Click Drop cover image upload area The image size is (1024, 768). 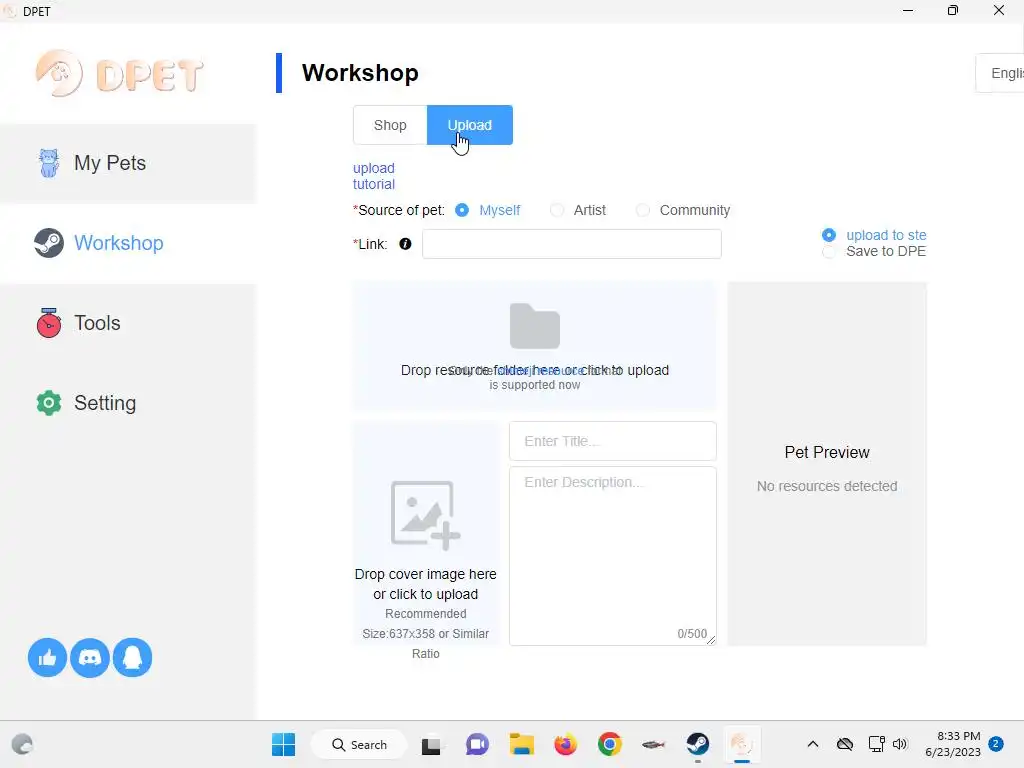426,534
